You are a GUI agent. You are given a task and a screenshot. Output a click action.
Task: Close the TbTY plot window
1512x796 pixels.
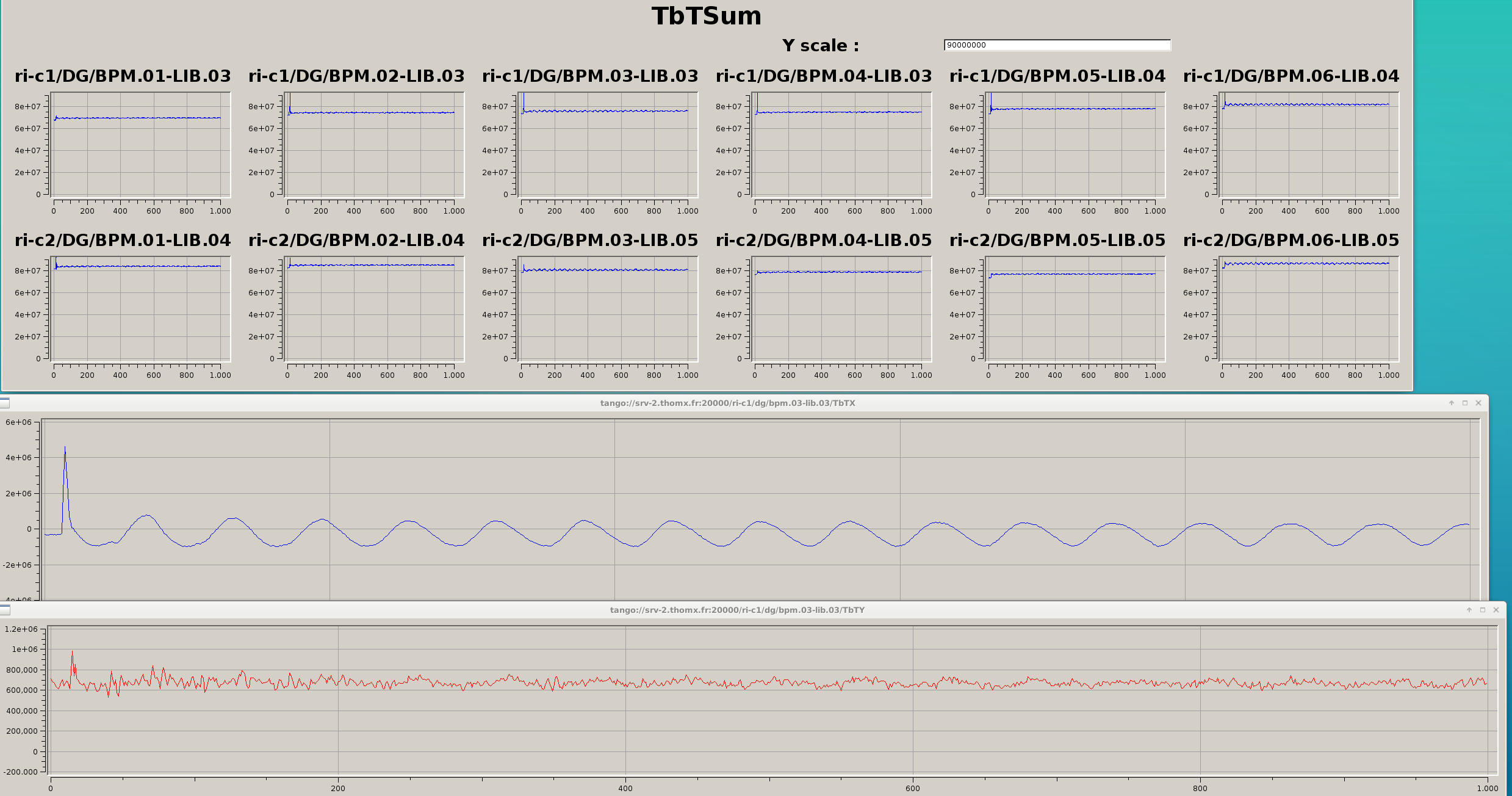click(x=1496, y=610)
